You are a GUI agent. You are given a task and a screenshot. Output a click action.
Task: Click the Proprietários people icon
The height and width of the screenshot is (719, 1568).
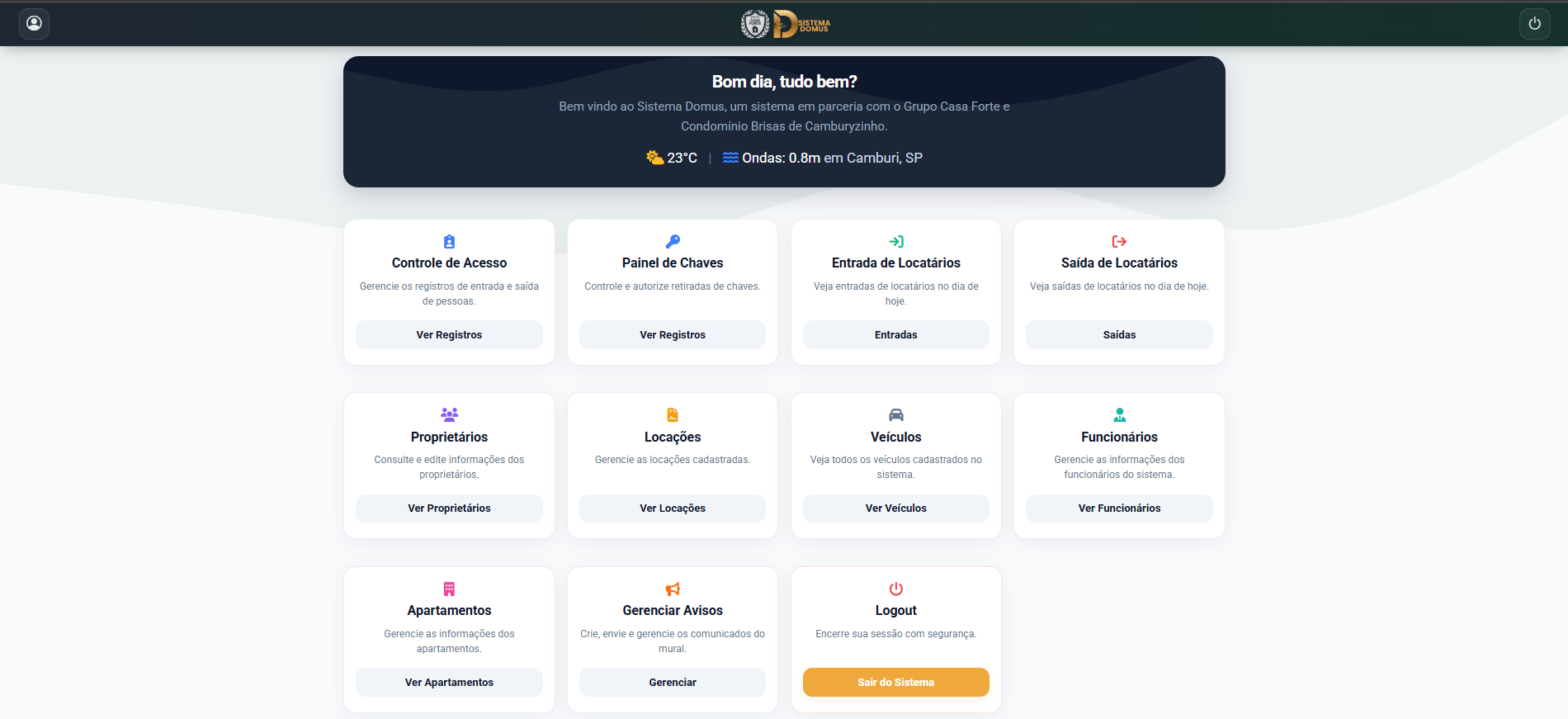pos(449,415)
